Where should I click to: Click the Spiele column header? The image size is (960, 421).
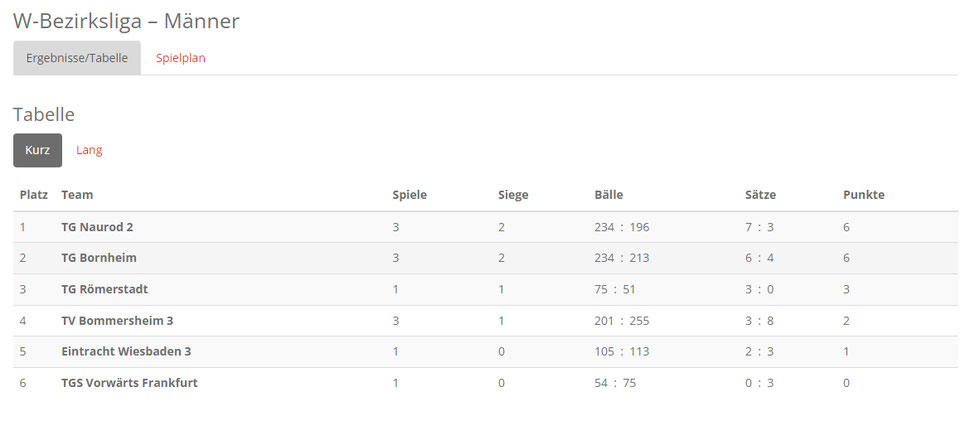[x=410, y=195]
